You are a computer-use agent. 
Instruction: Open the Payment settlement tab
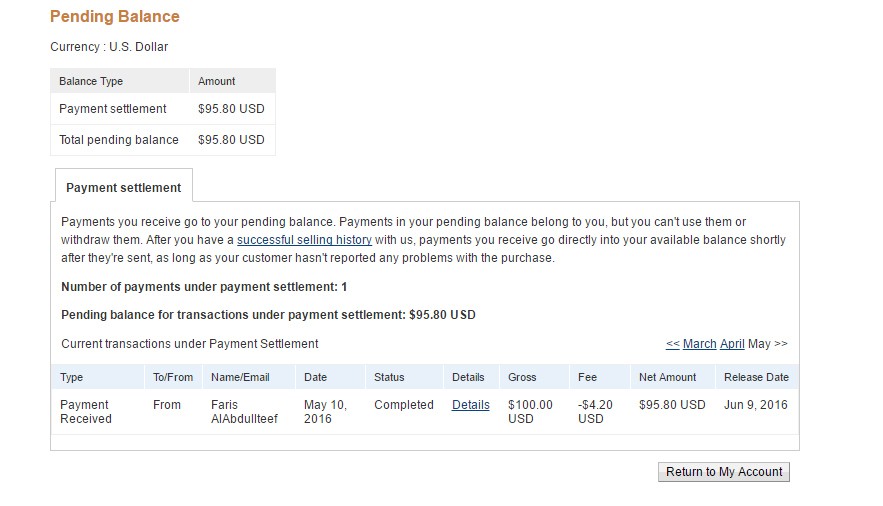[123, 187]
